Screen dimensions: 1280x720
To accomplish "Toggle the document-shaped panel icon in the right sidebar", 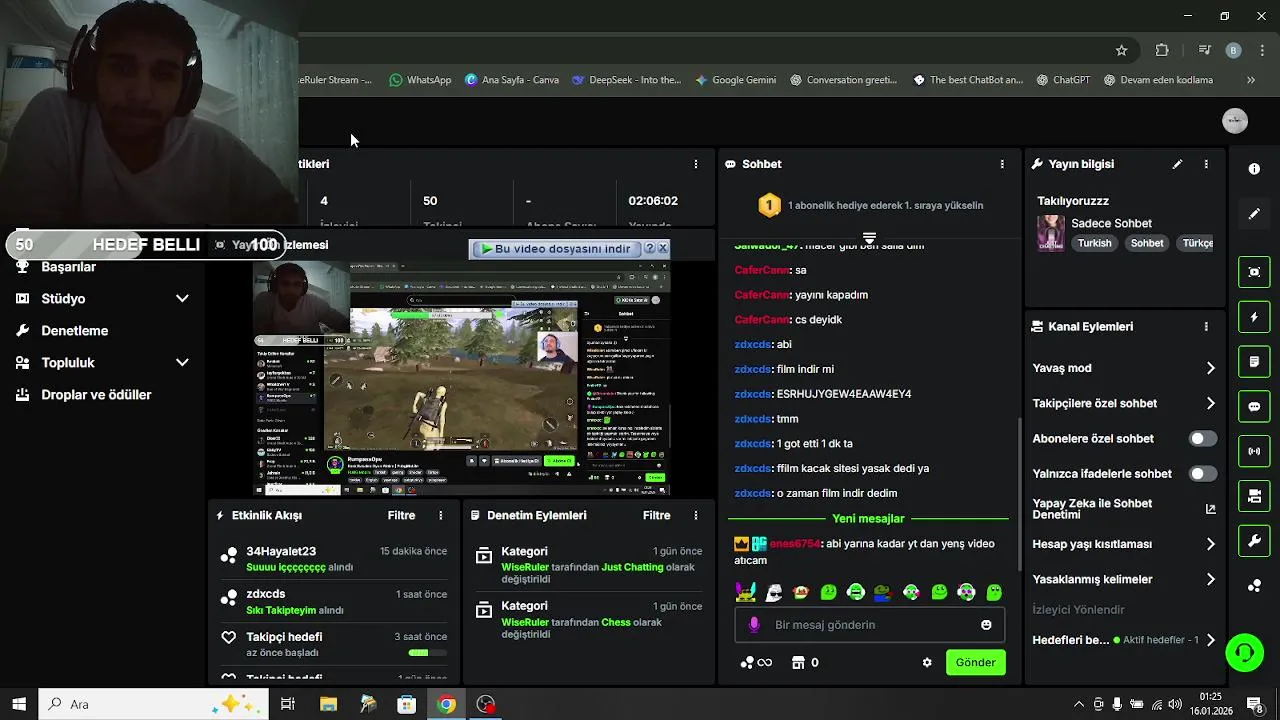I will (1254, 361).
